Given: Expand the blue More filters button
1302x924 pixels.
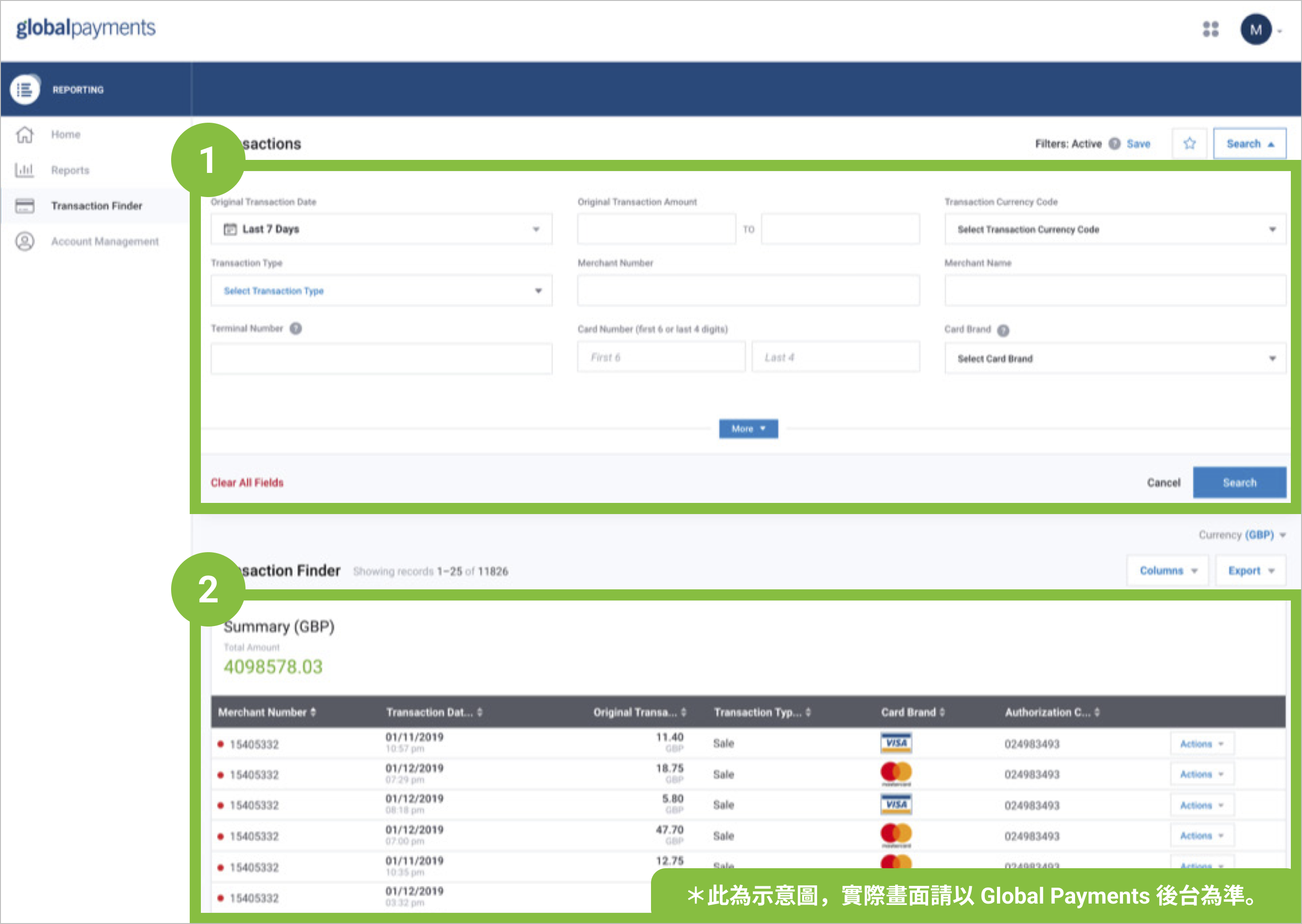Looking at the screenshot, I should (748, 429).
